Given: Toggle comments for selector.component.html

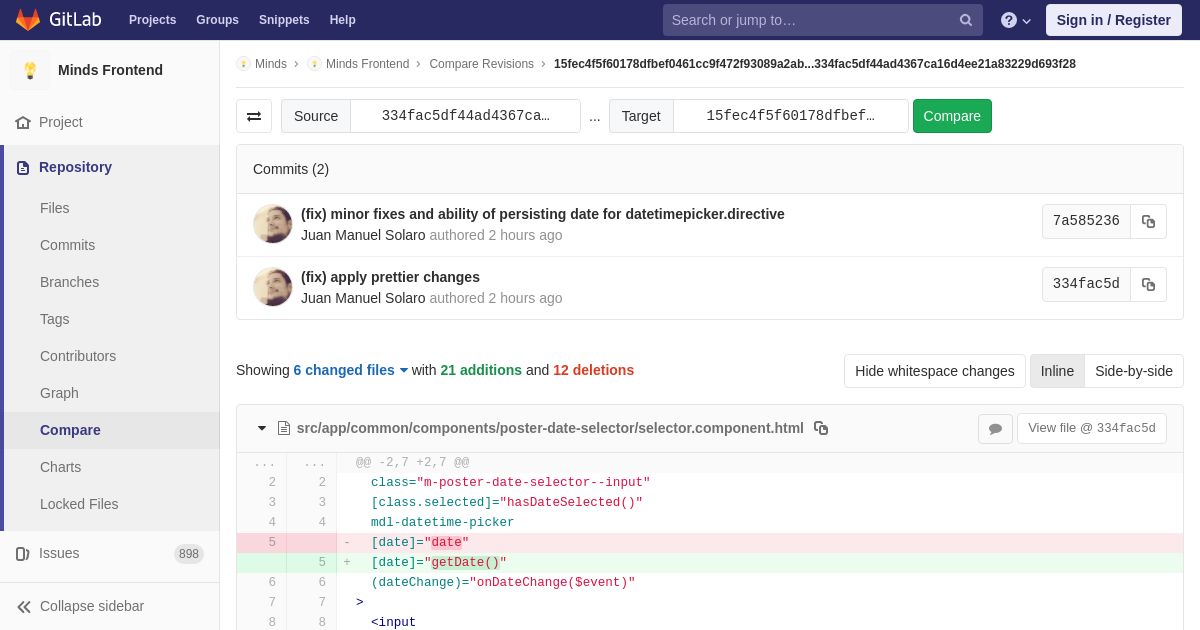Looking at the screenshot, I should [995, 429].
